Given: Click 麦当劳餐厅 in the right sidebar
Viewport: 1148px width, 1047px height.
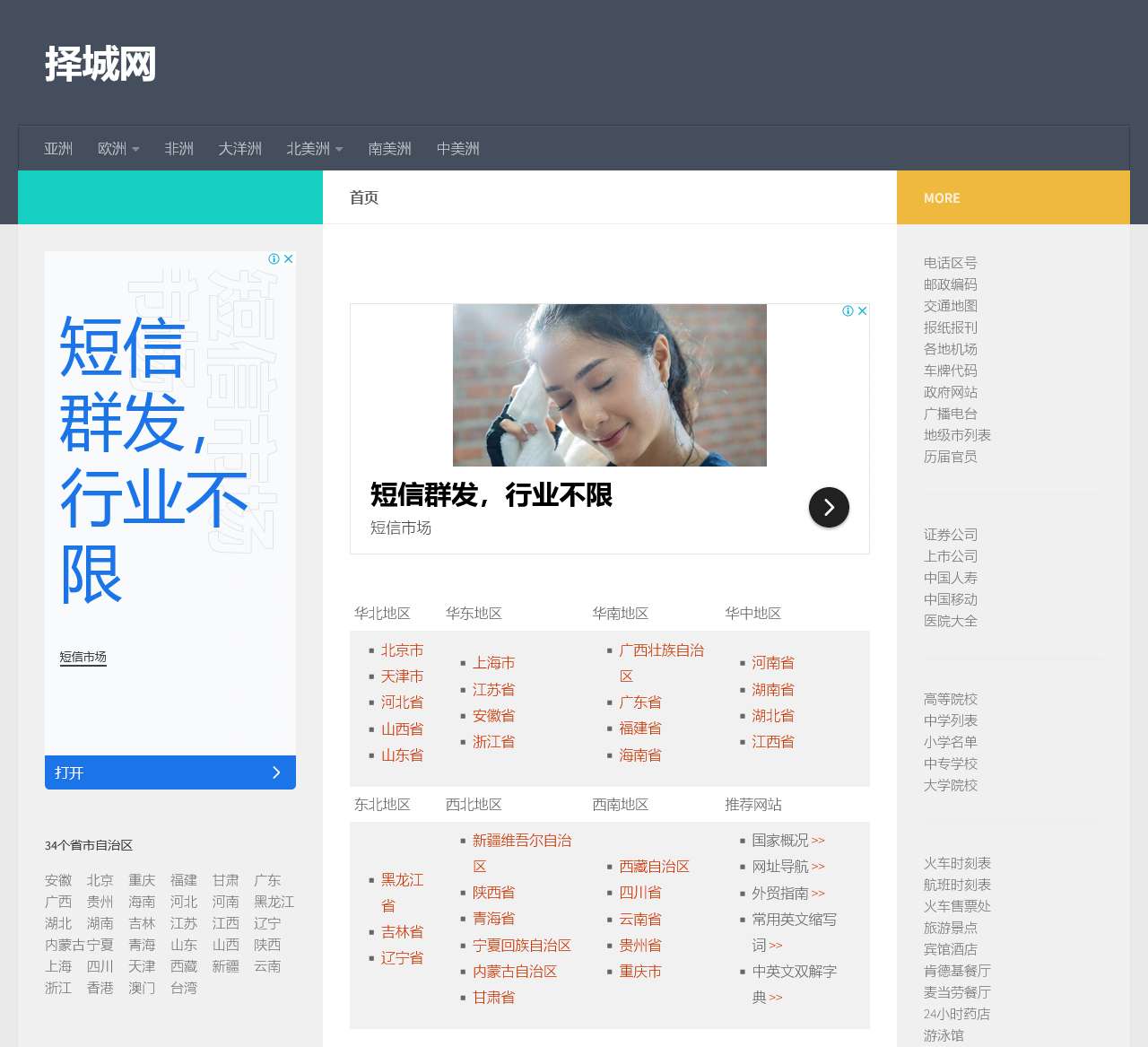Looking at the screenshot, I should coord(957,992).
